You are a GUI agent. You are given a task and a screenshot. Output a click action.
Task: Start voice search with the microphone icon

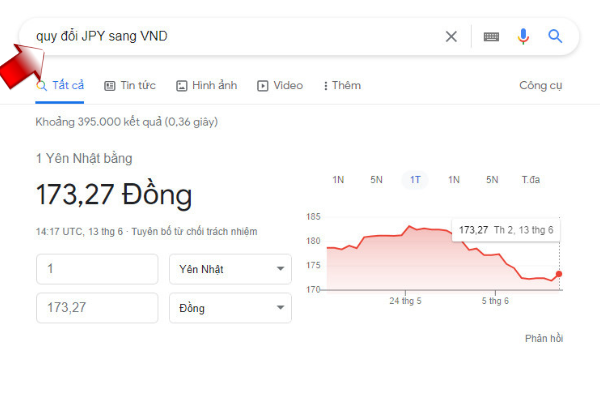coord(523,37)
